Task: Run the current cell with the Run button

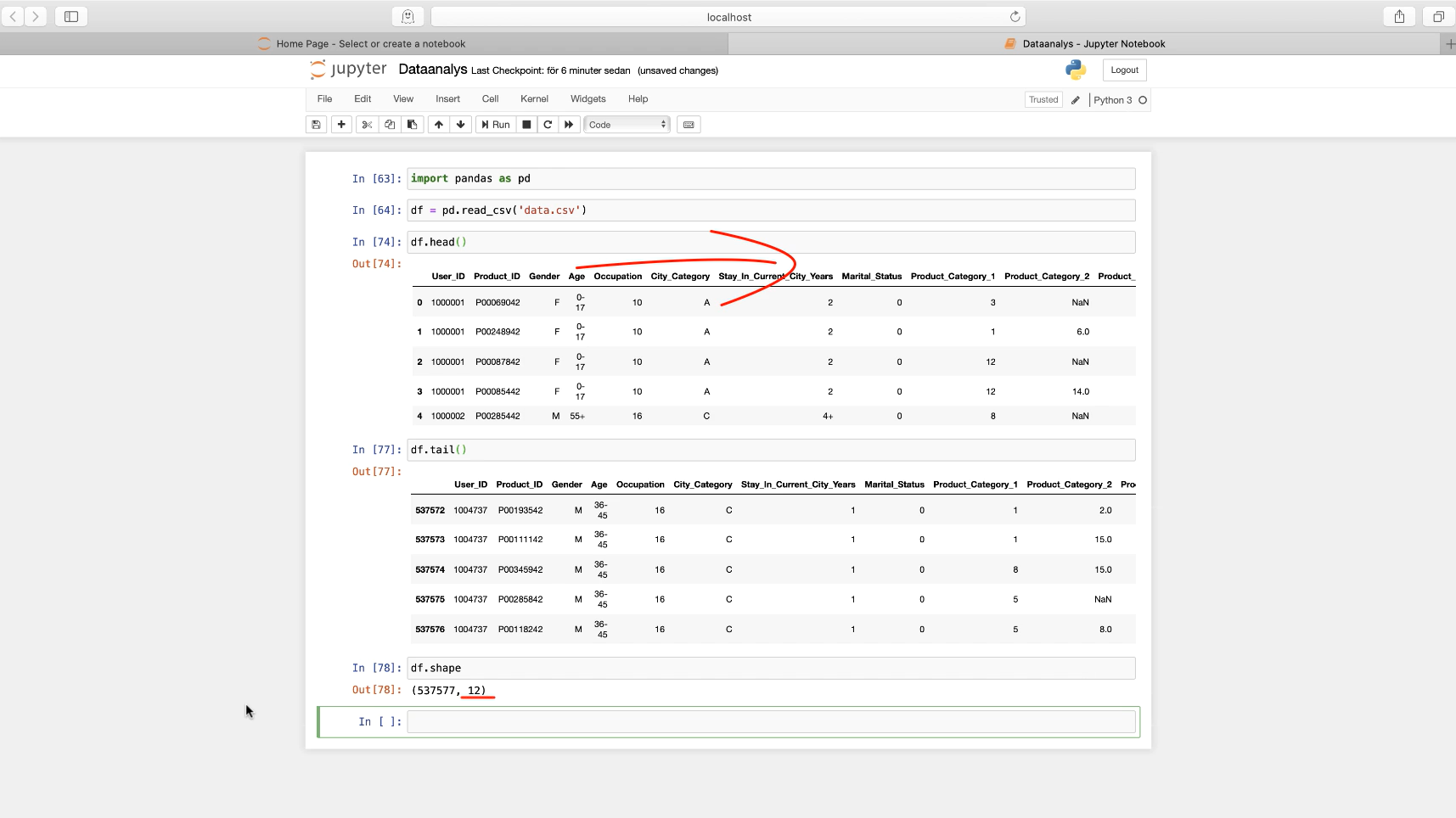Action: point(495,124)
